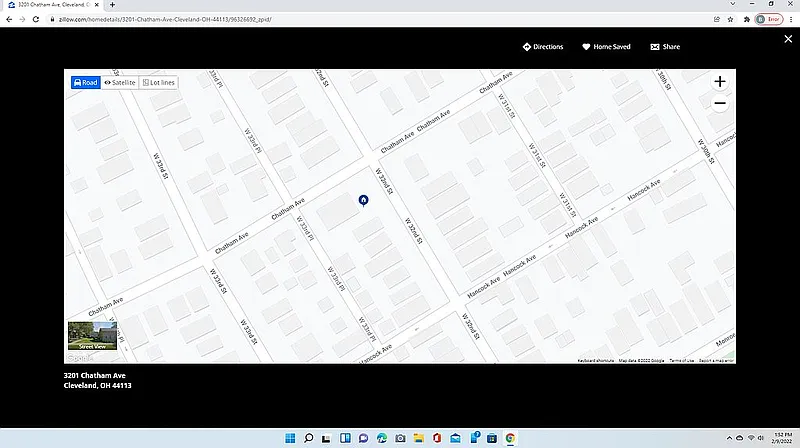Bookmark this page with star icon
Viewport: 800px width, 448px height.
pos(731,19)
